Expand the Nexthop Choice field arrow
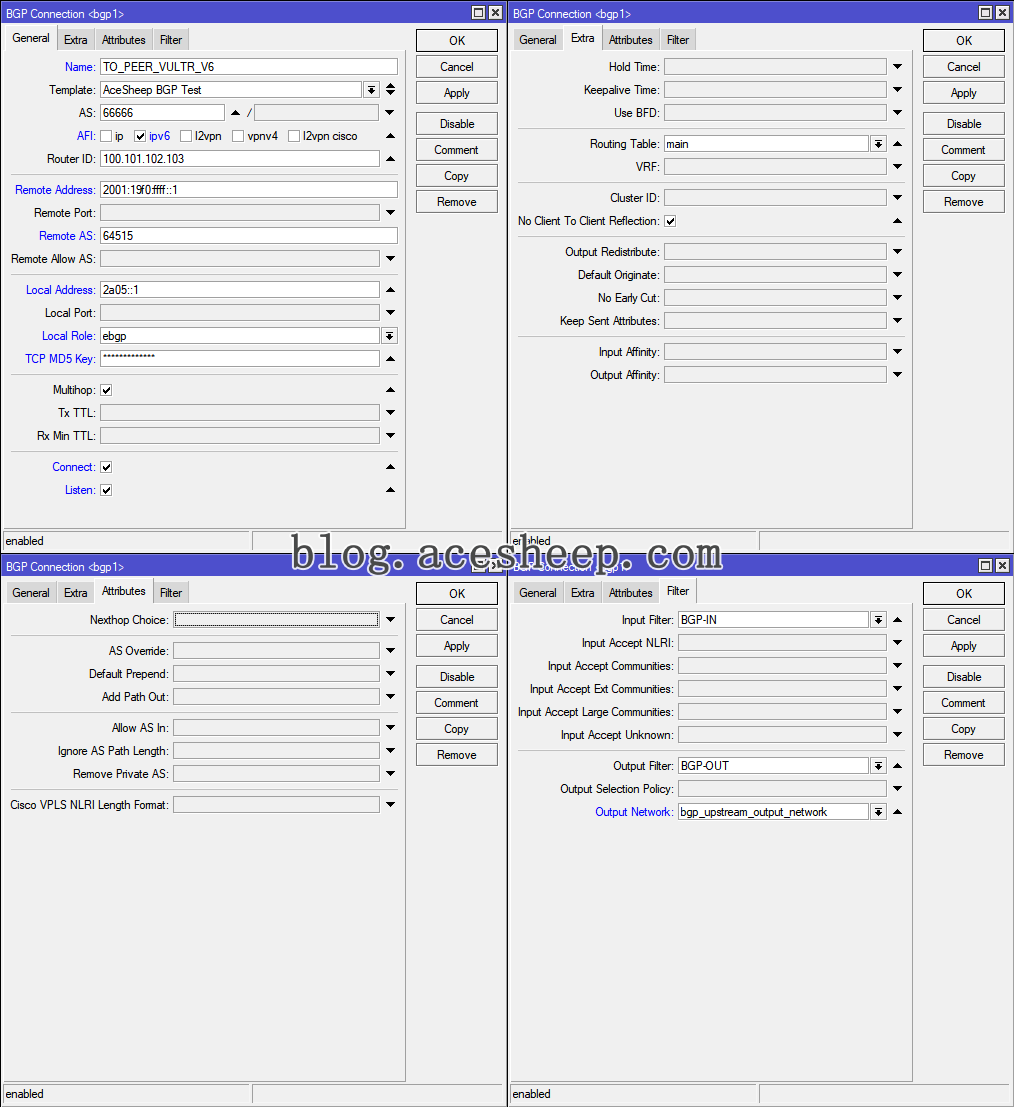Screen dimensions: 1014x1107 (390, 620)
